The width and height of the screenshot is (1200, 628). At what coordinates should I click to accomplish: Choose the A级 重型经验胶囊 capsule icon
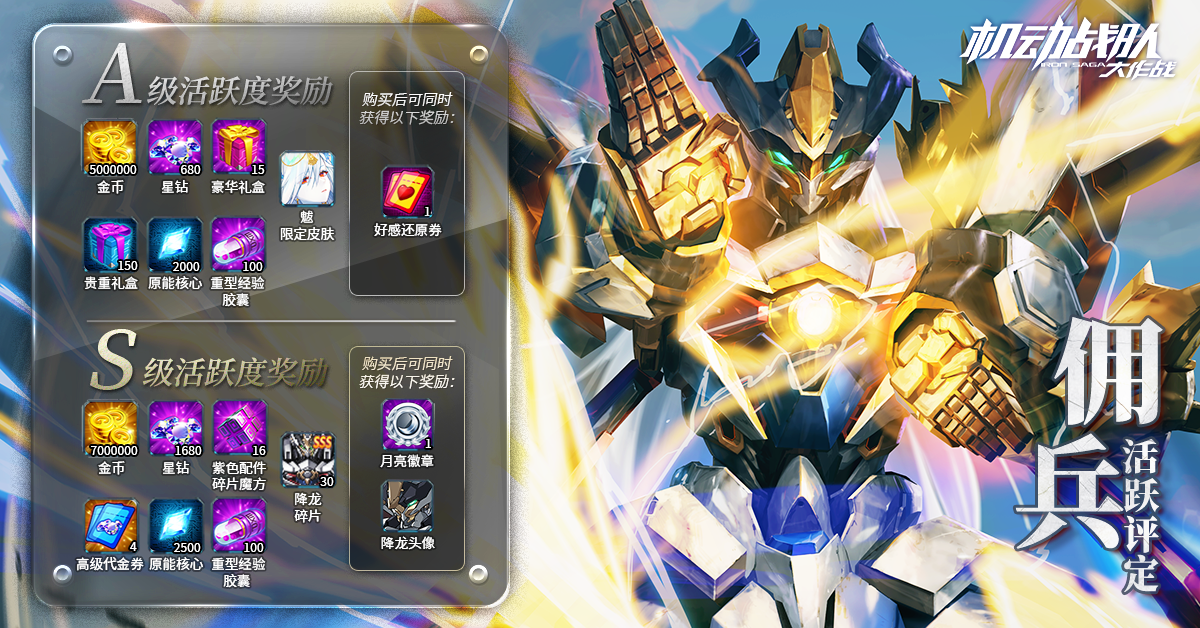(239, 245)
